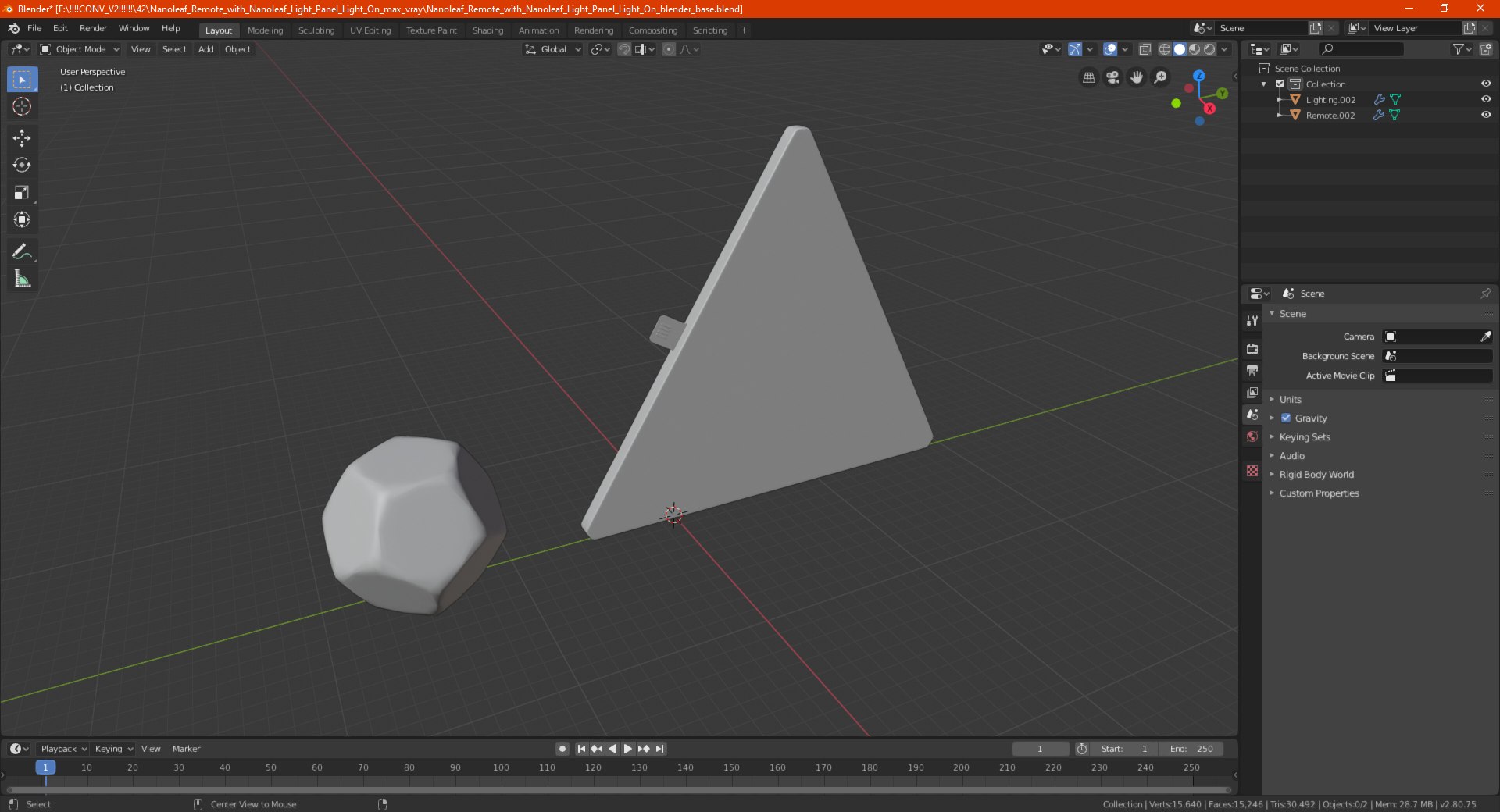Switch to the Modeling workspace tab
Image resolution: width=1500 pixels, height=812 pixels.
[265, 30]
